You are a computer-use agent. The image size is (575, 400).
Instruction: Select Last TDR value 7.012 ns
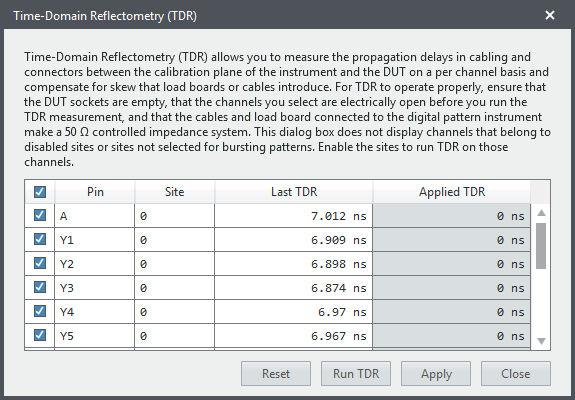point(293,216)
